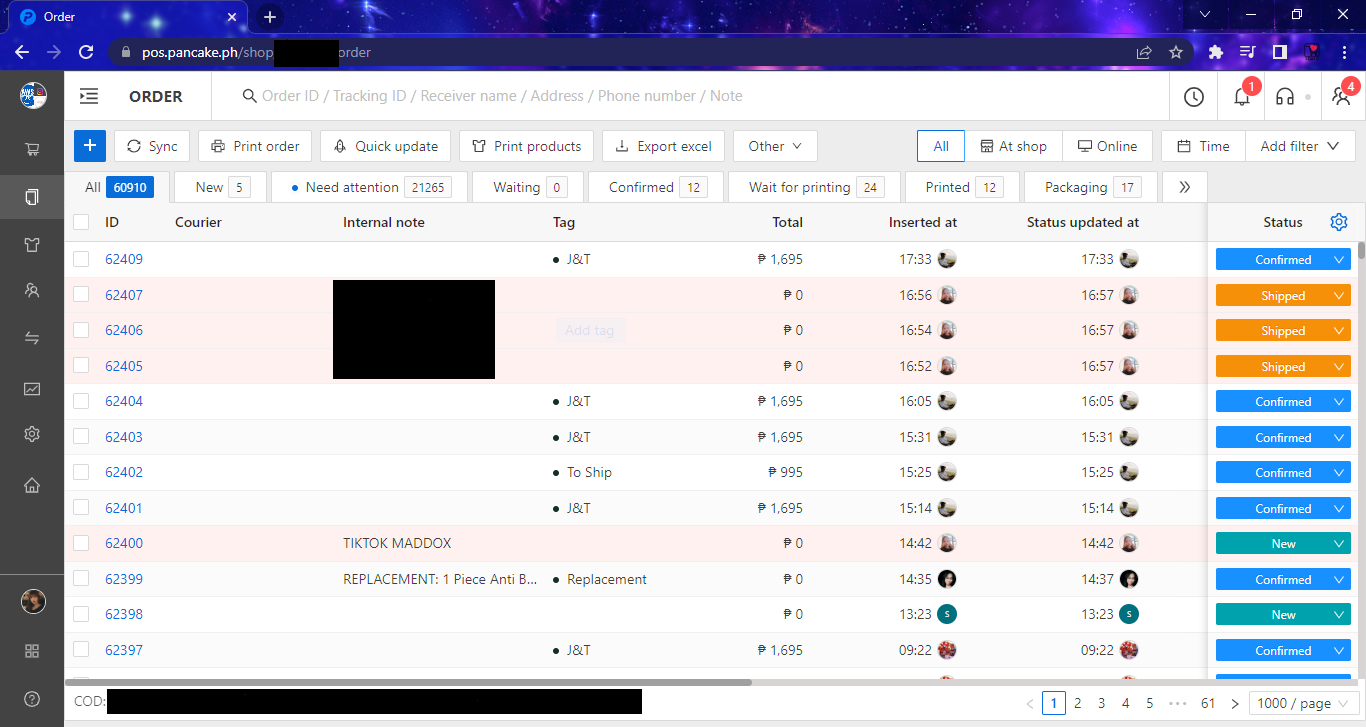Open the support headset icon
Viewport: 1366px width, 727px height.
(1286, 96)
